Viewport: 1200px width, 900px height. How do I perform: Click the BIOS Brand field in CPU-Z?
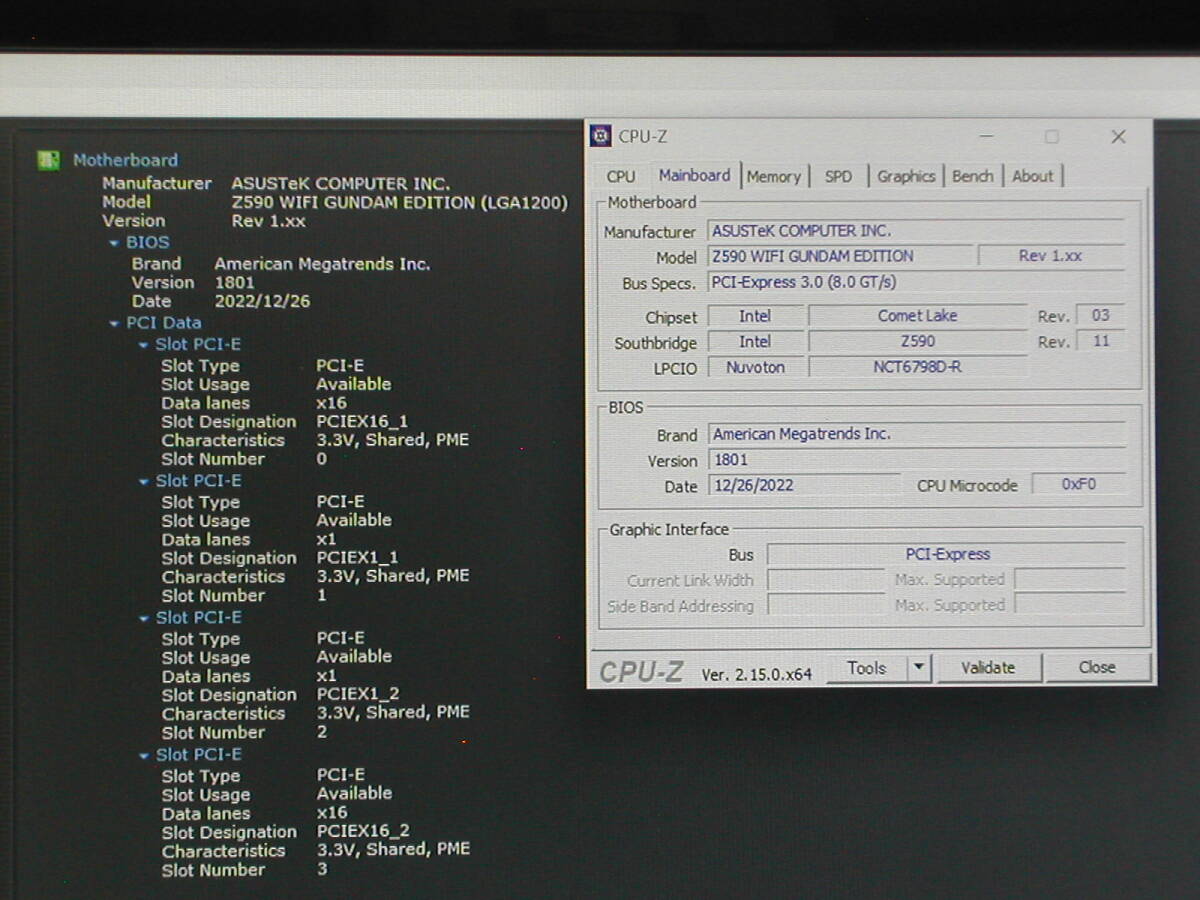(x=916, y=435)
